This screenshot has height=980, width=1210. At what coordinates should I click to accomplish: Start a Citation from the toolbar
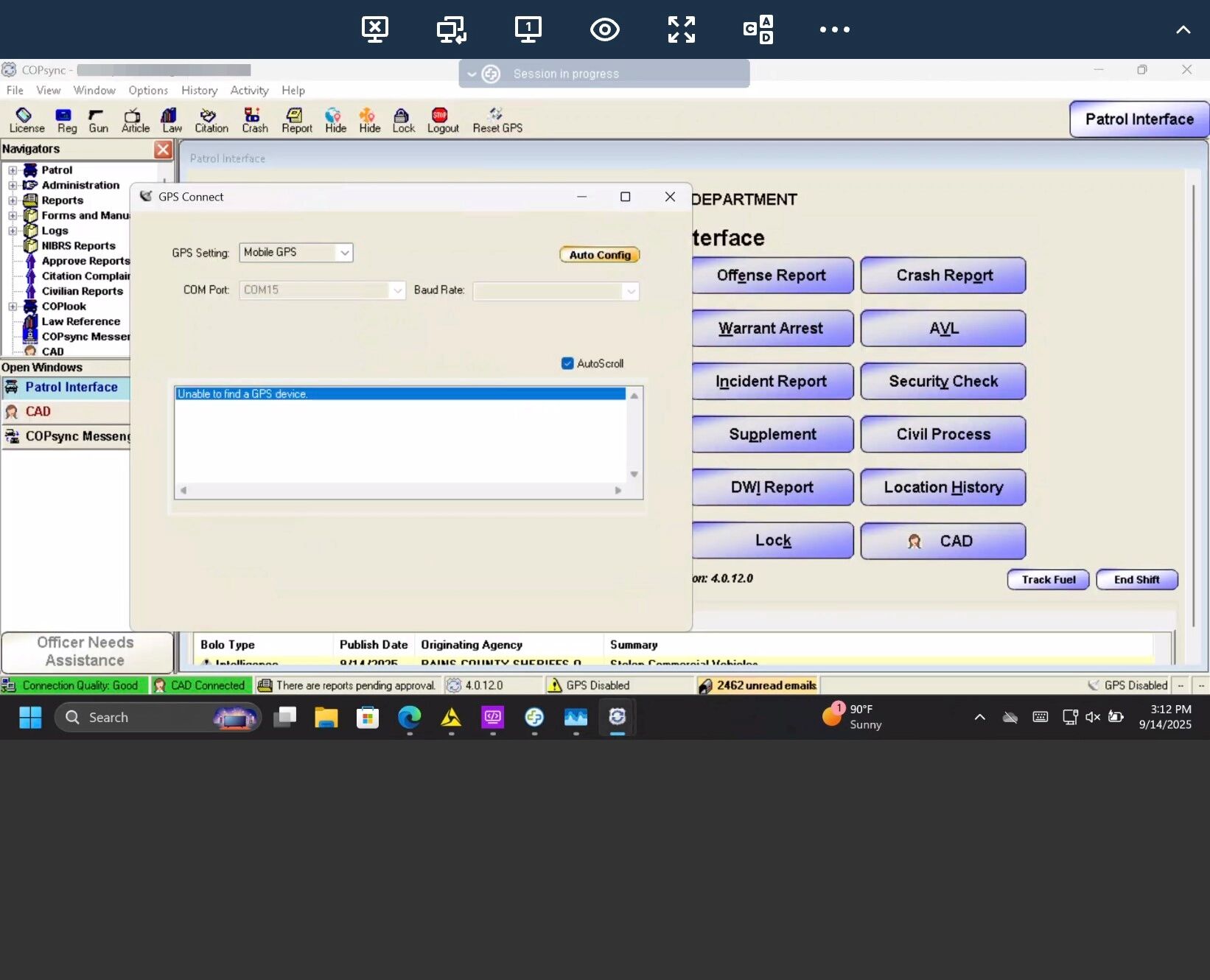pyautogui.click(x=211, y=120)
